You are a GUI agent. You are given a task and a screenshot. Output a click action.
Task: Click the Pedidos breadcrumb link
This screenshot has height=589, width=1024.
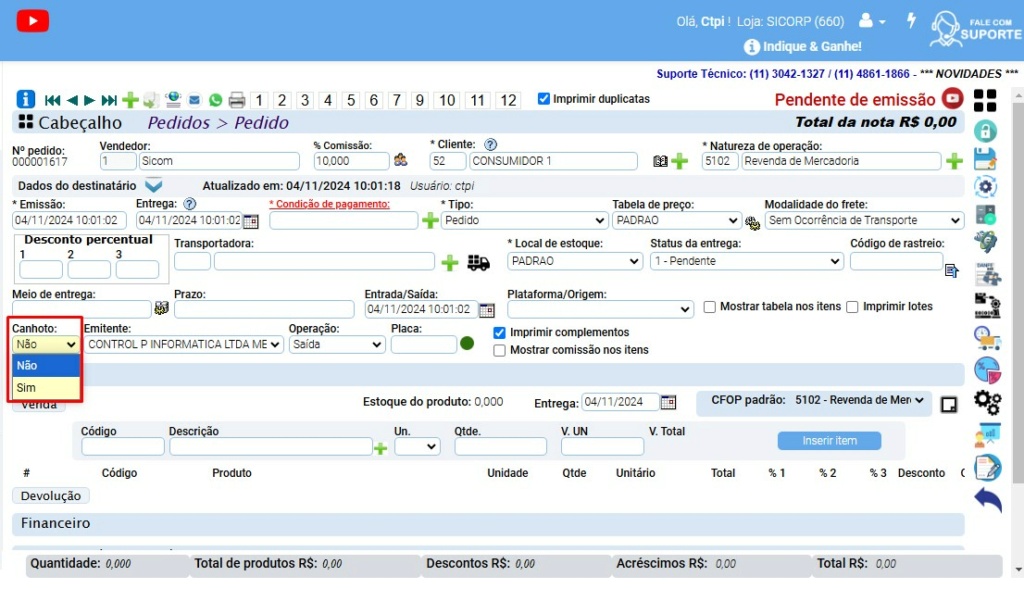click(x=178, y=123)
